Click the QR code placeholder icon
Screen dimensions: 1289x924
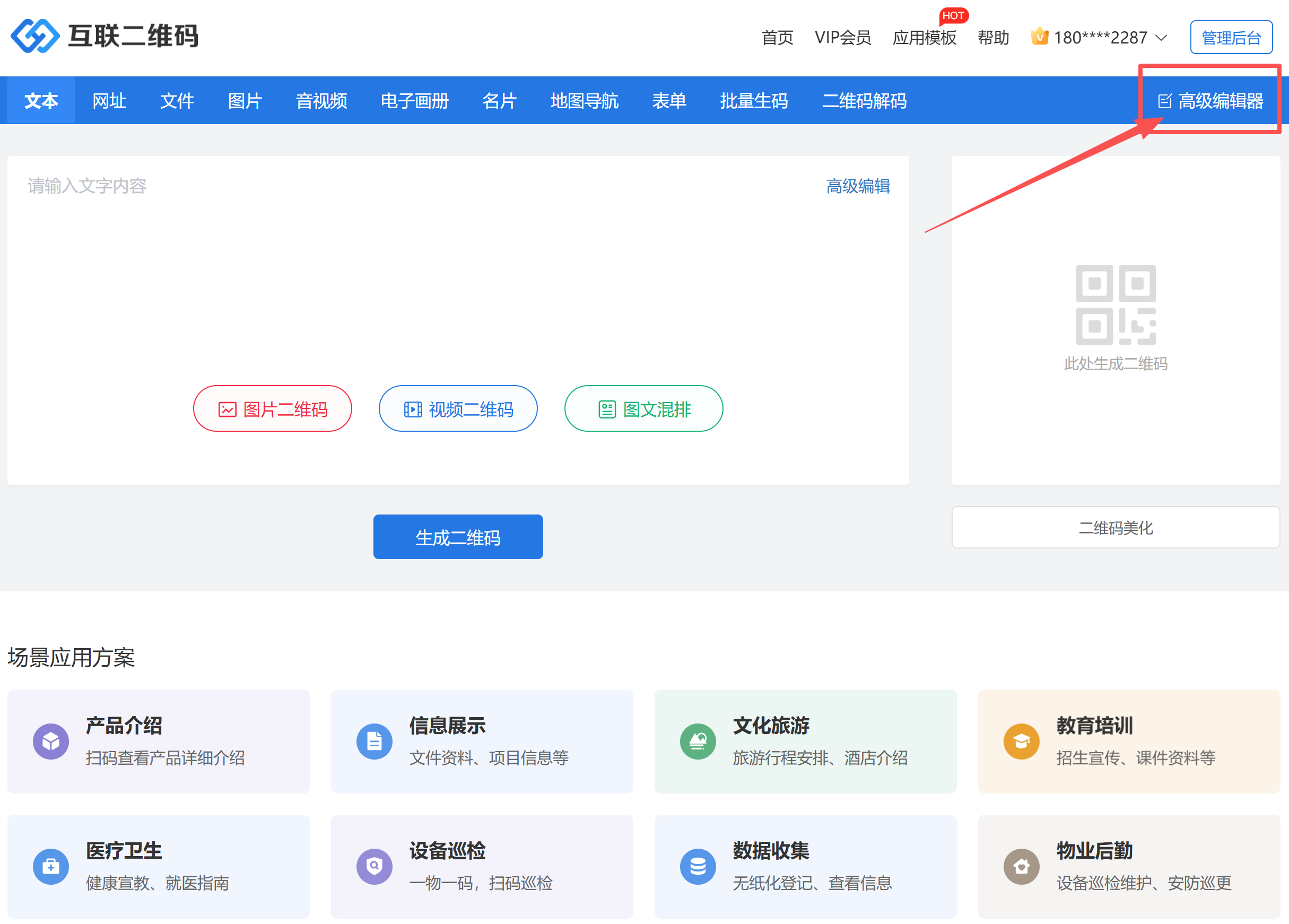tap(1116, 304)
